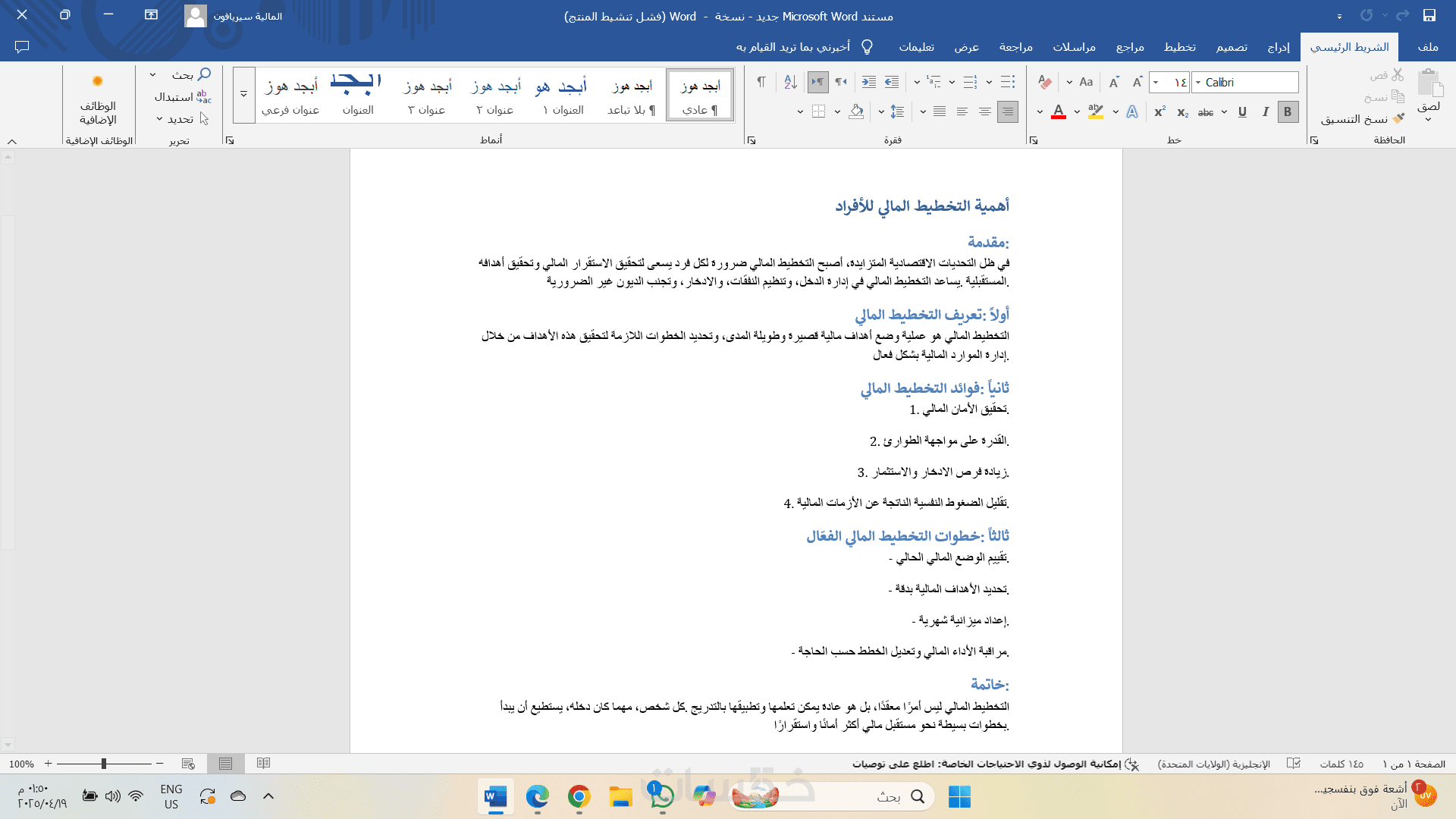The height and width of the screenshot is (819, 1456).
Task: Toggle Show/Hide paragraph marks ¶
Action: coord(761,82)
